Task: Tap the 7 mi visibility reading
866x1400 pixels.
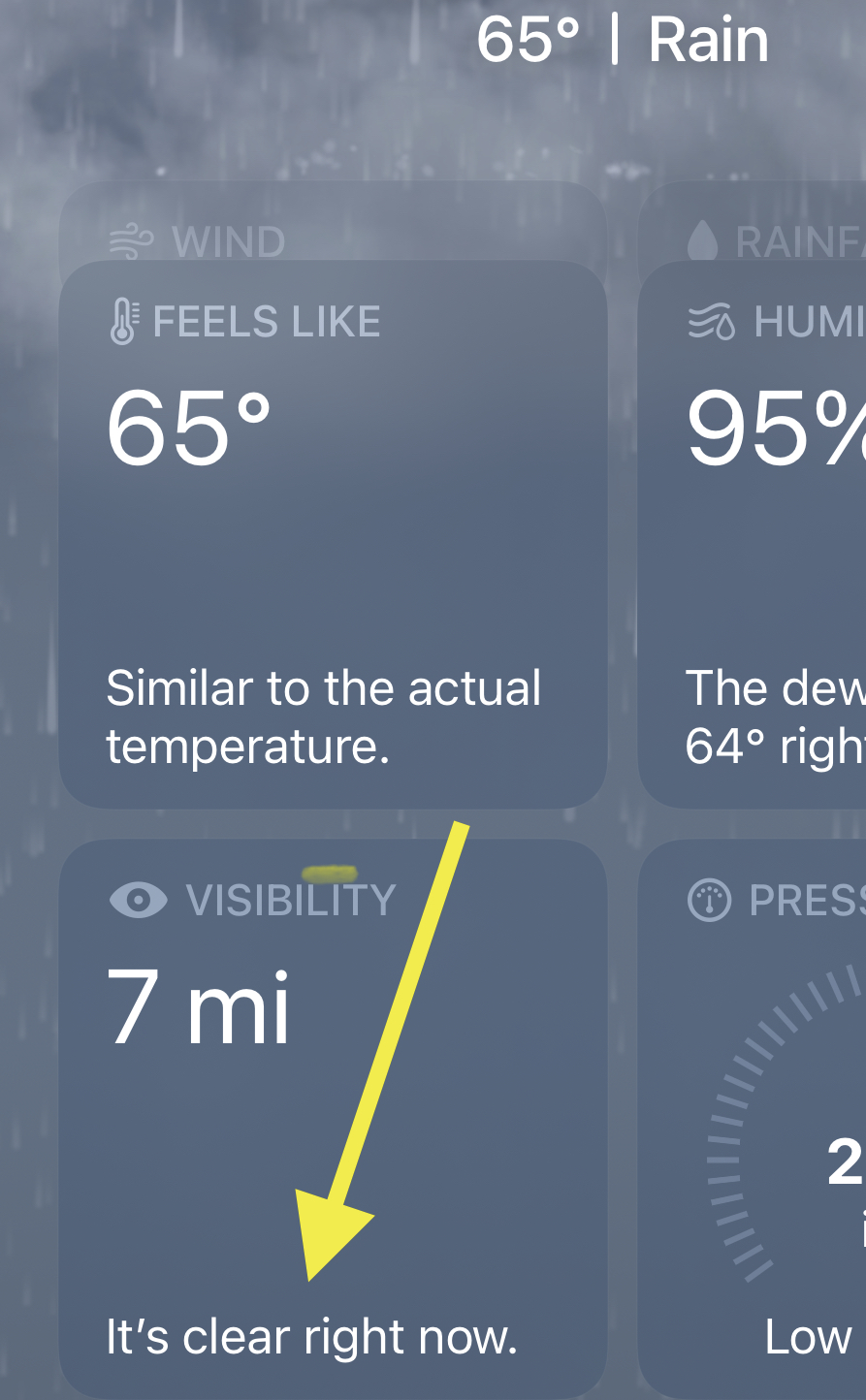Action: point(199,1005)
